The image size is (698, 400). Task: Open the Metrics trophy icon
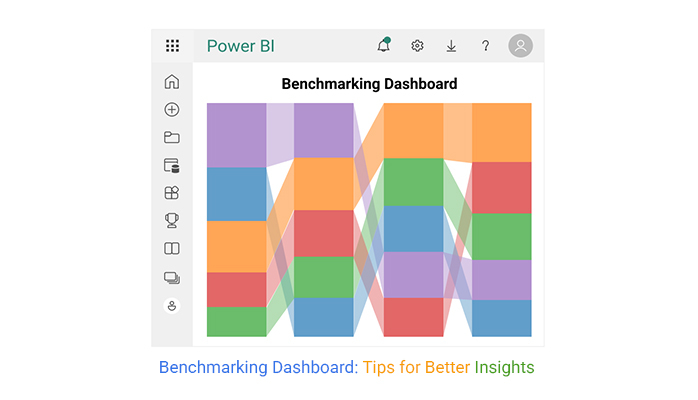[x=172, y=220]
